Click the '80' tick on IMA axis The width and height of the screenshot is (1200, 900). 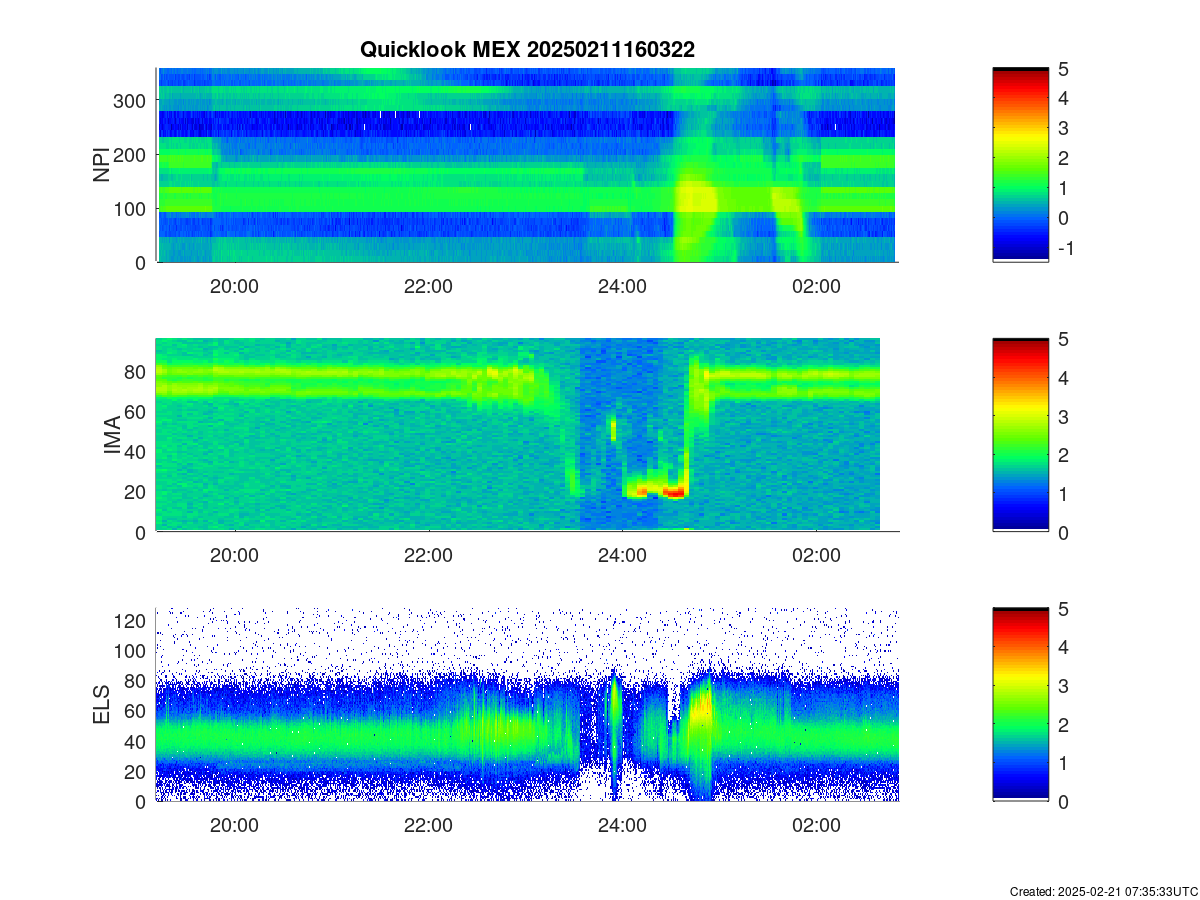[x=137, y=372]
